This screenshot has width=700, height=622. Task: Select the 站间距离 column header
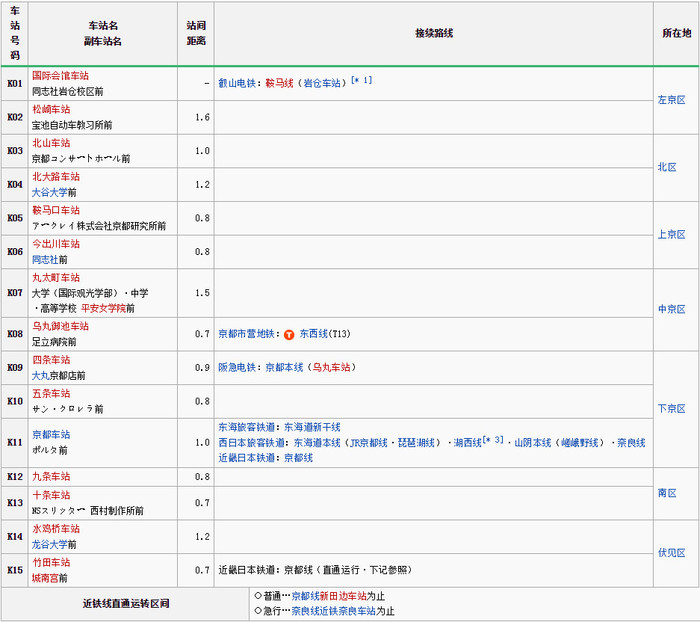click(x=196, y=33)
